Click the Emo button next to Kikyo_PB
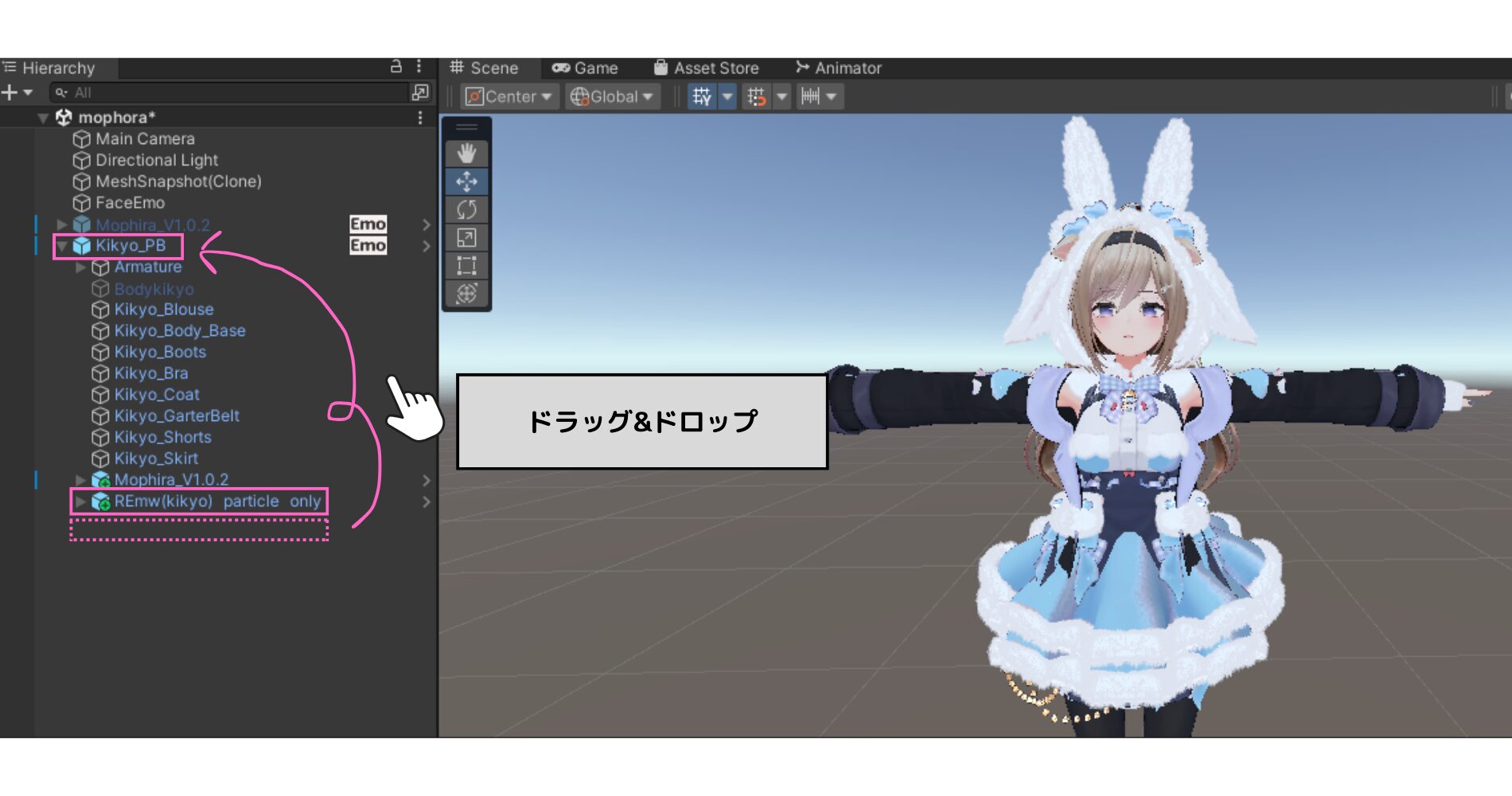Image resolution: width=1512 pixels, height=796 pixels. pyautogui.click(x=368, y=246)
